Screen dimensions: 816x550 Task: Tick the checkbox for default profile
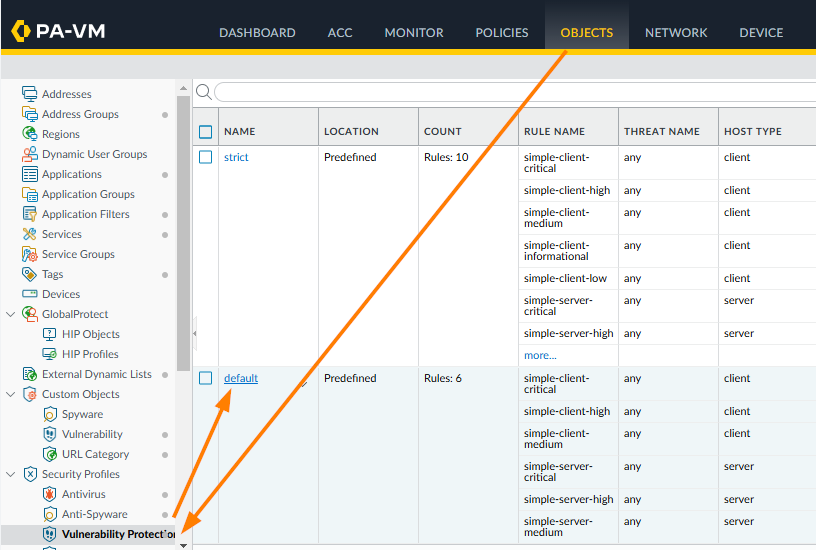tap(206, 378)
